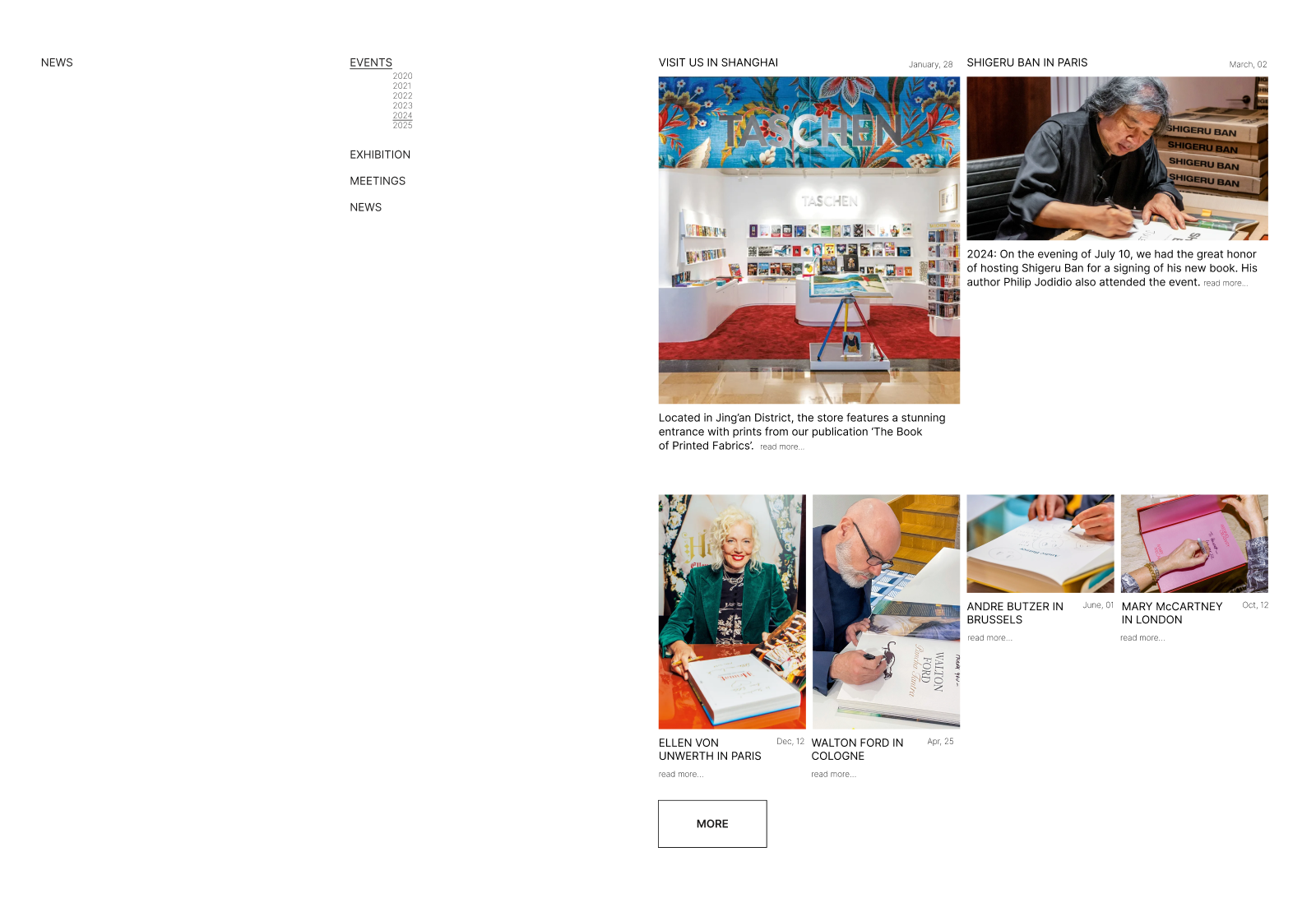Open the MEETINGS section
This screenshot has width=1316, height=912.
(x=378, y=181)
